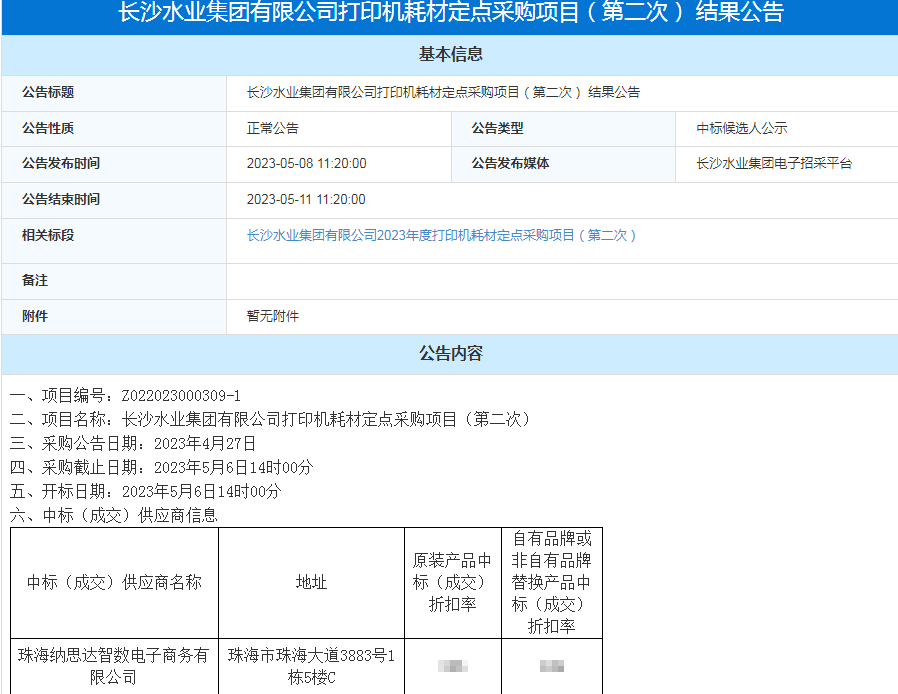Select the 中标候选人公示 value
This screenshot has width=898, height=694.
click(x=742, y=128)
